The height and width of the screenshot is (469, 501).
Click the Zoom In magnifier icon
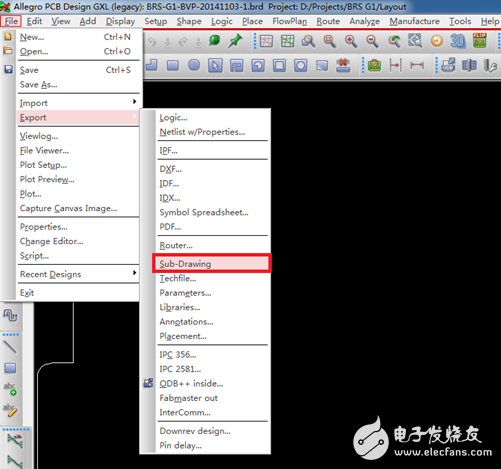click(351, 41)
